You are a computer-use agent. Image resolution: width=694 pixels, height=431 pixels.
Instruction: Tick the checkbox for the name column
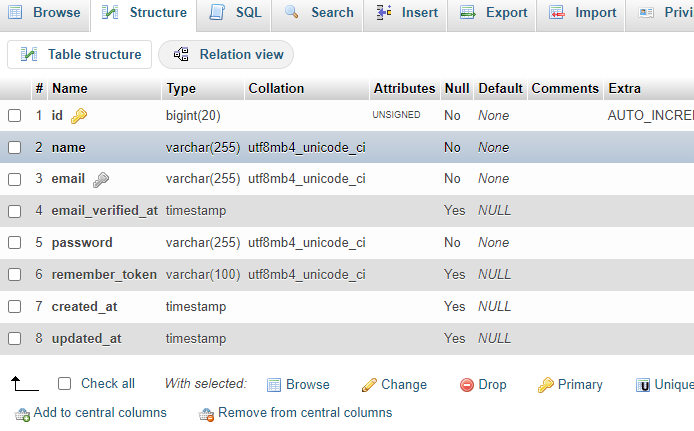(15, 148)
